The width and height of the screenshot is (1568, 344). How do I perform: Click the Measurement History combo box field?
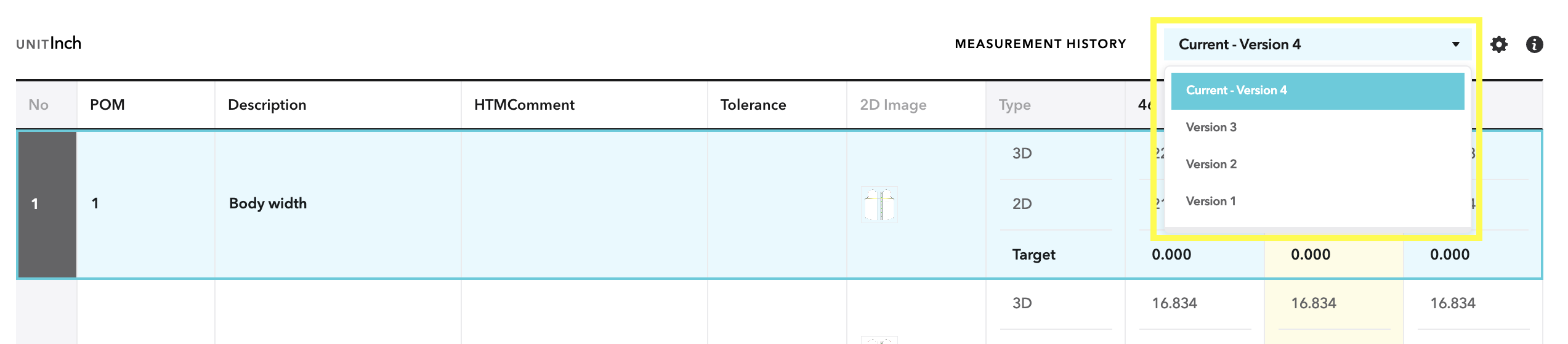1317,44
